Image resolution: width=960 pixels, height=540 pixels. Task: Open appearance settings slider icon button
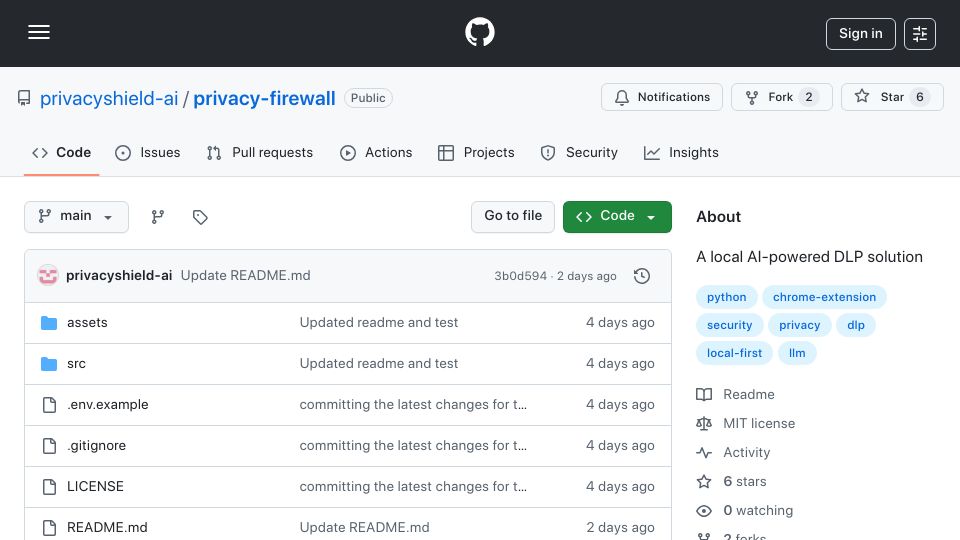click(920, 34)
